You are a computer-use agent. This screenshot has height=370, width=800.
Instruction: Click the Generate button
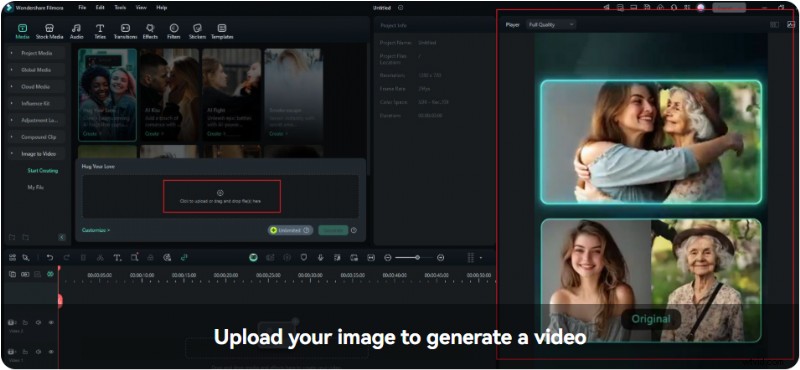click(x=333, y=230)
